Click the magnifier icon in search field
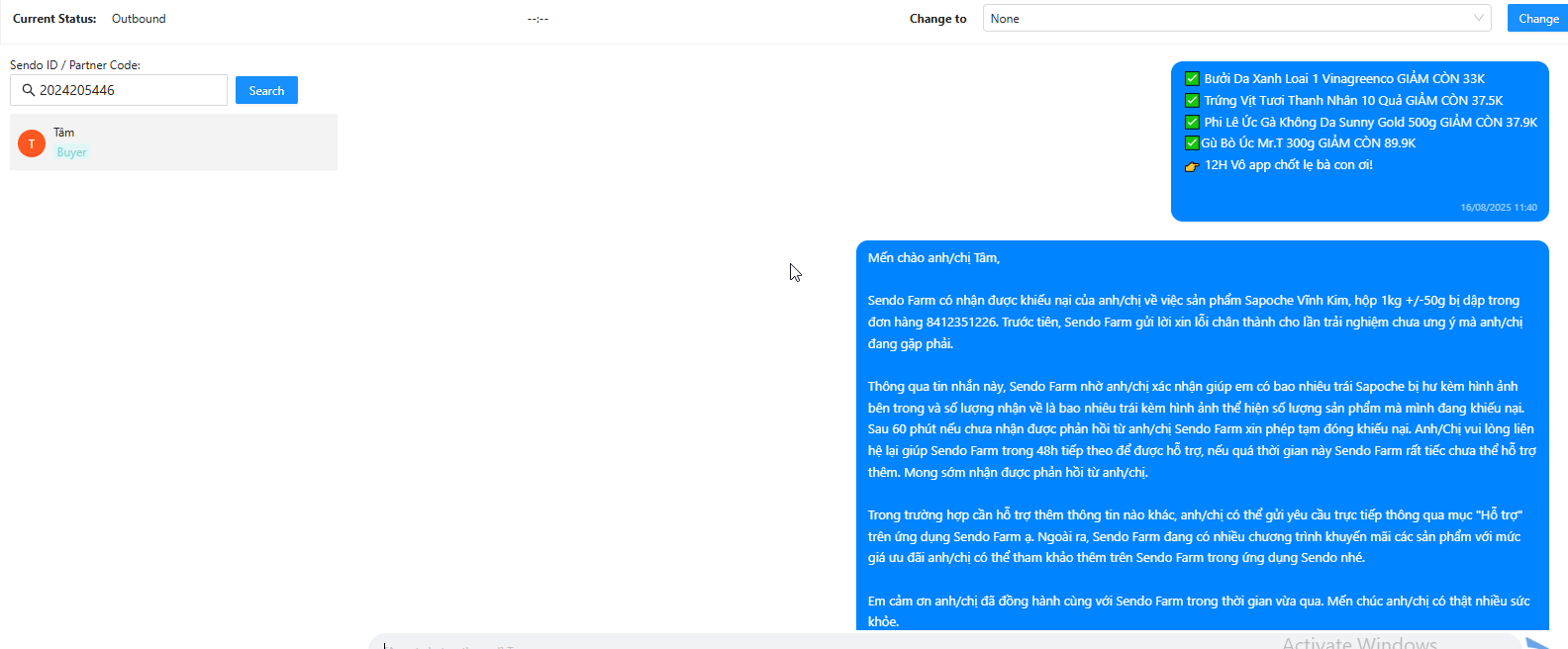Viewport: 1568px width, 649px height. click(28, 90)
